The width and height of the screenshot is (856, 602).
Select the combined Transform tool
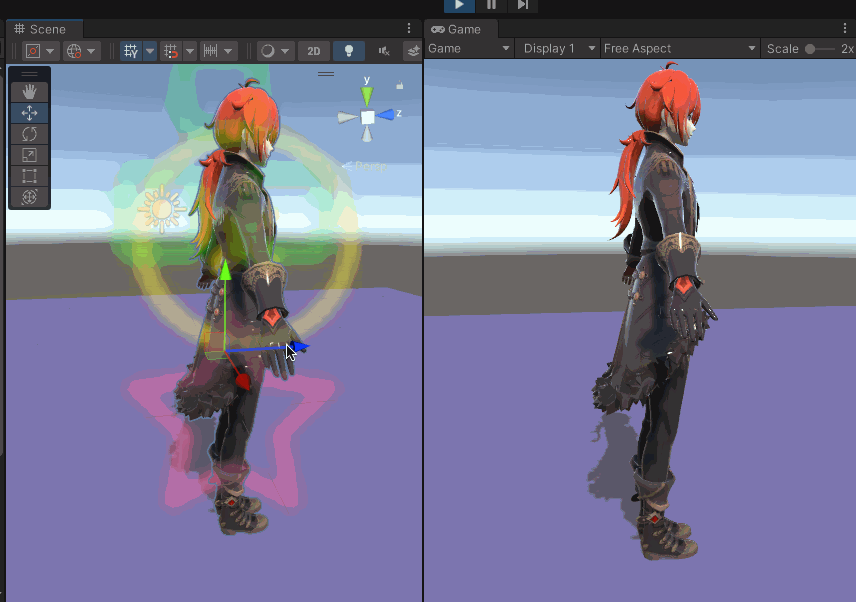[x=29, y=197]
